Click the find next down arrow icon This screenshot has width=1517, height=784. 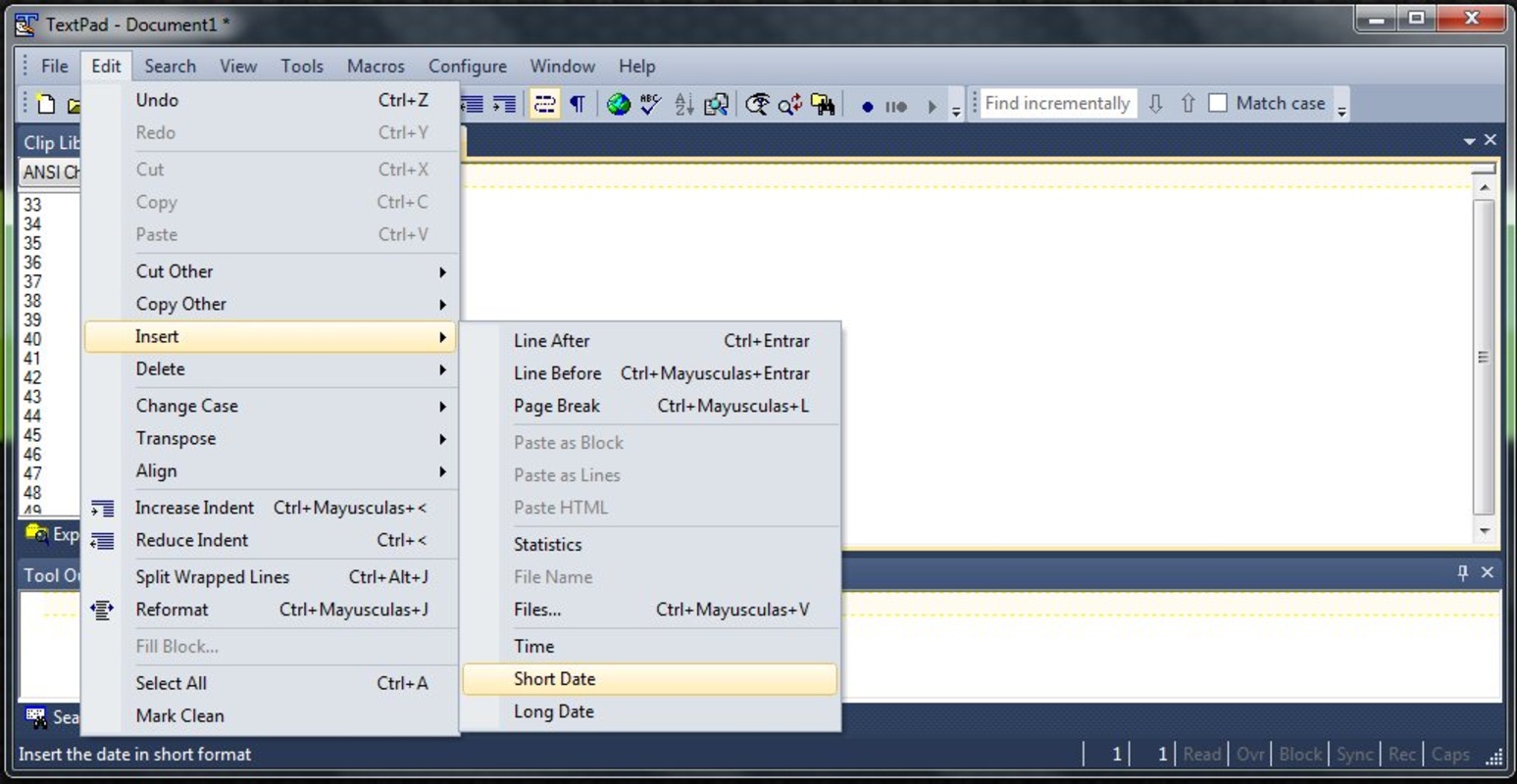pyautogui.click(x=1155, y=104)
